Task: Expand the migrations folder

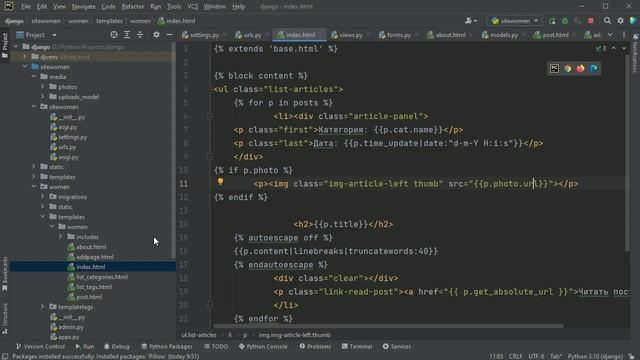Action: pos(43,197)
